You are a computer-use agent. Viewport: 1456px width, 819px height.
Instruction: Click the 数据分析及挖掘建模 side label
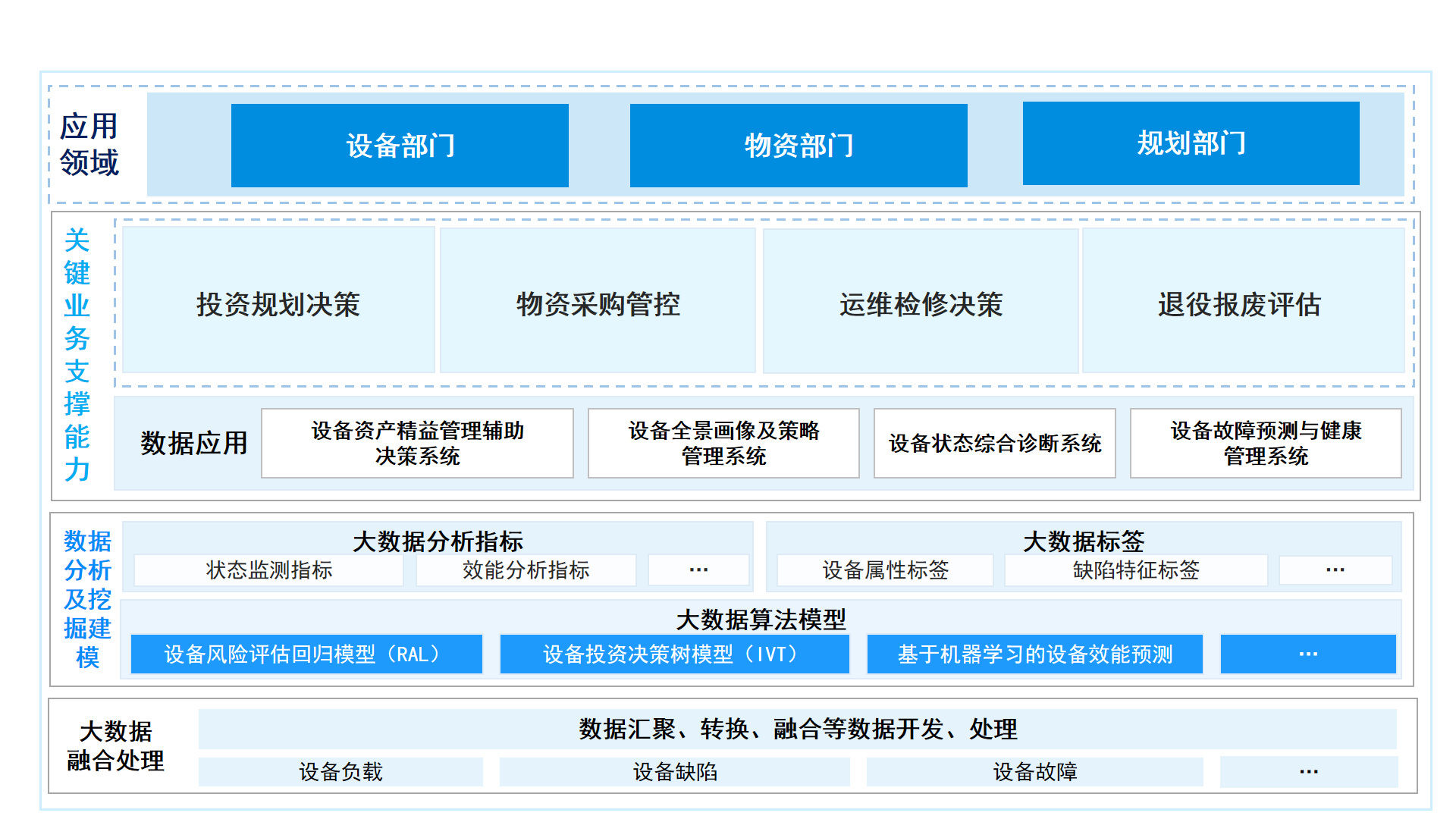[x=88, y=599]
